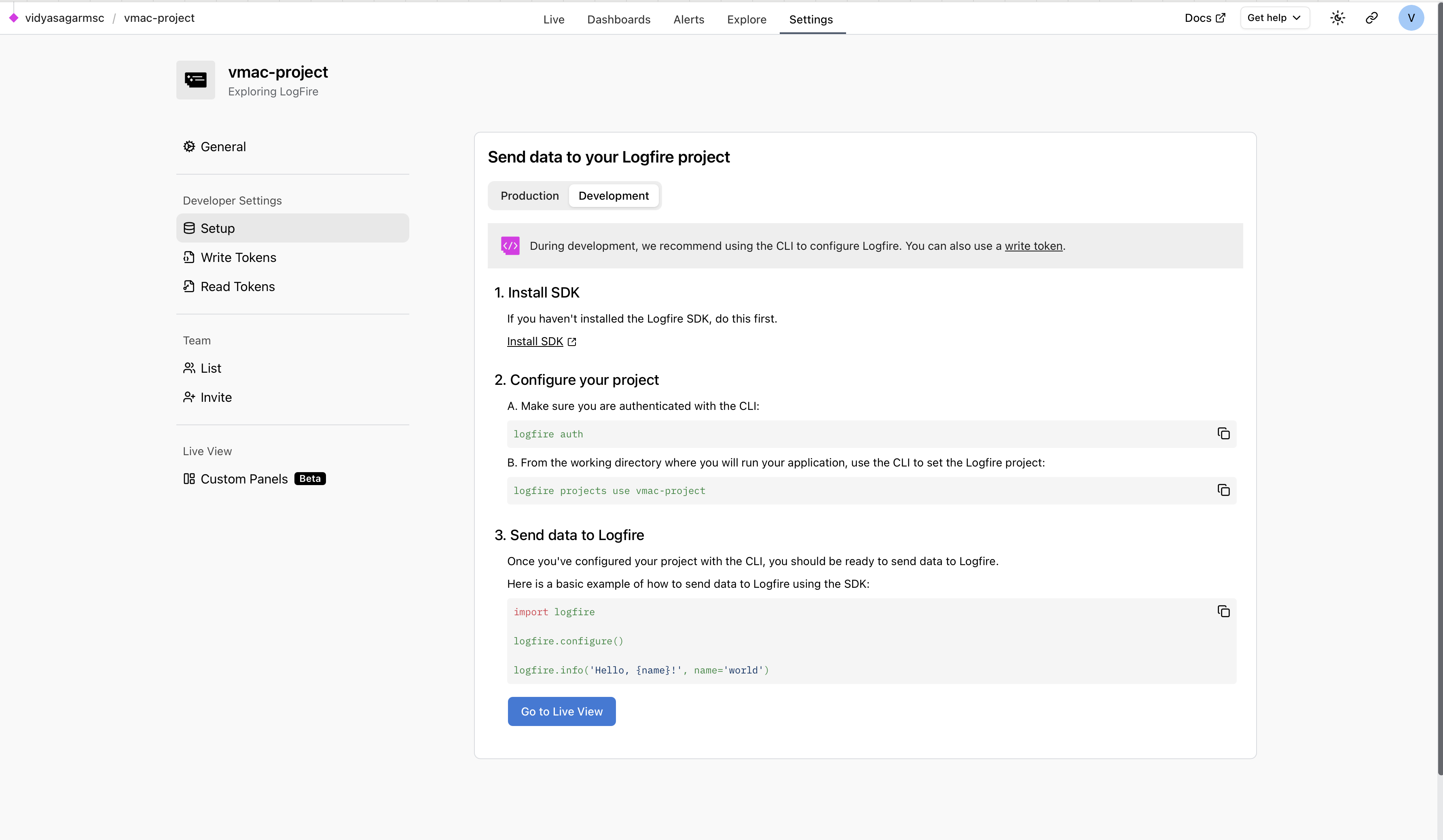Copy the 'logfire auth' command
Screen dimensions: 1443x840
click(x=1223, y=434)
